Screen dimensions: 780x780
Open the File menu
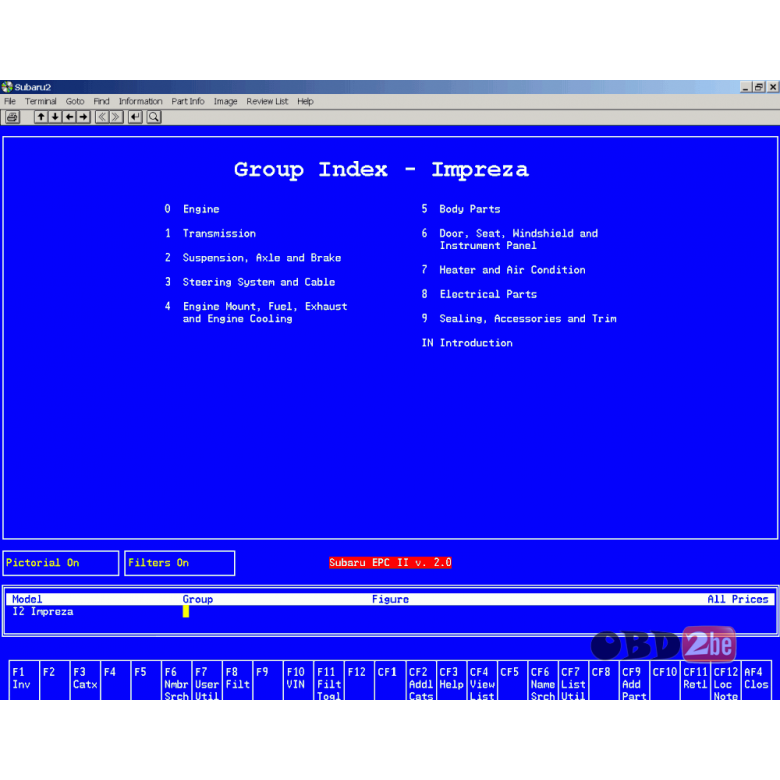(x=10, y=101)
